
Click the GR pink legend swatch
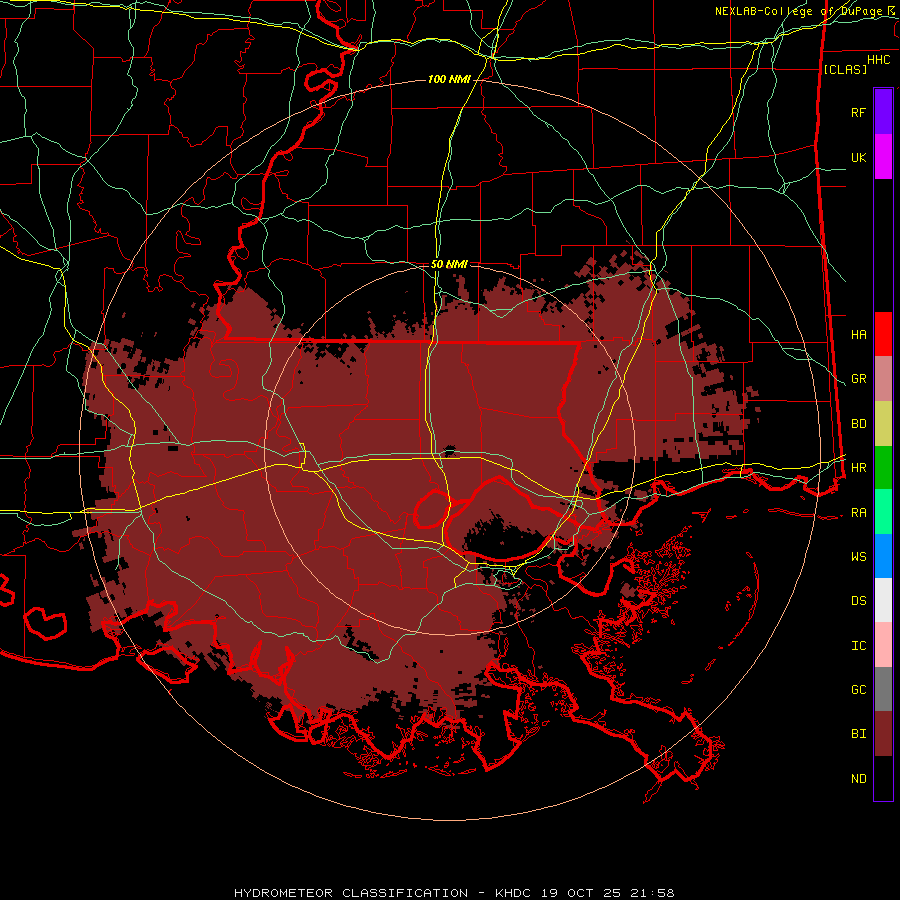[x=883, y=379]
